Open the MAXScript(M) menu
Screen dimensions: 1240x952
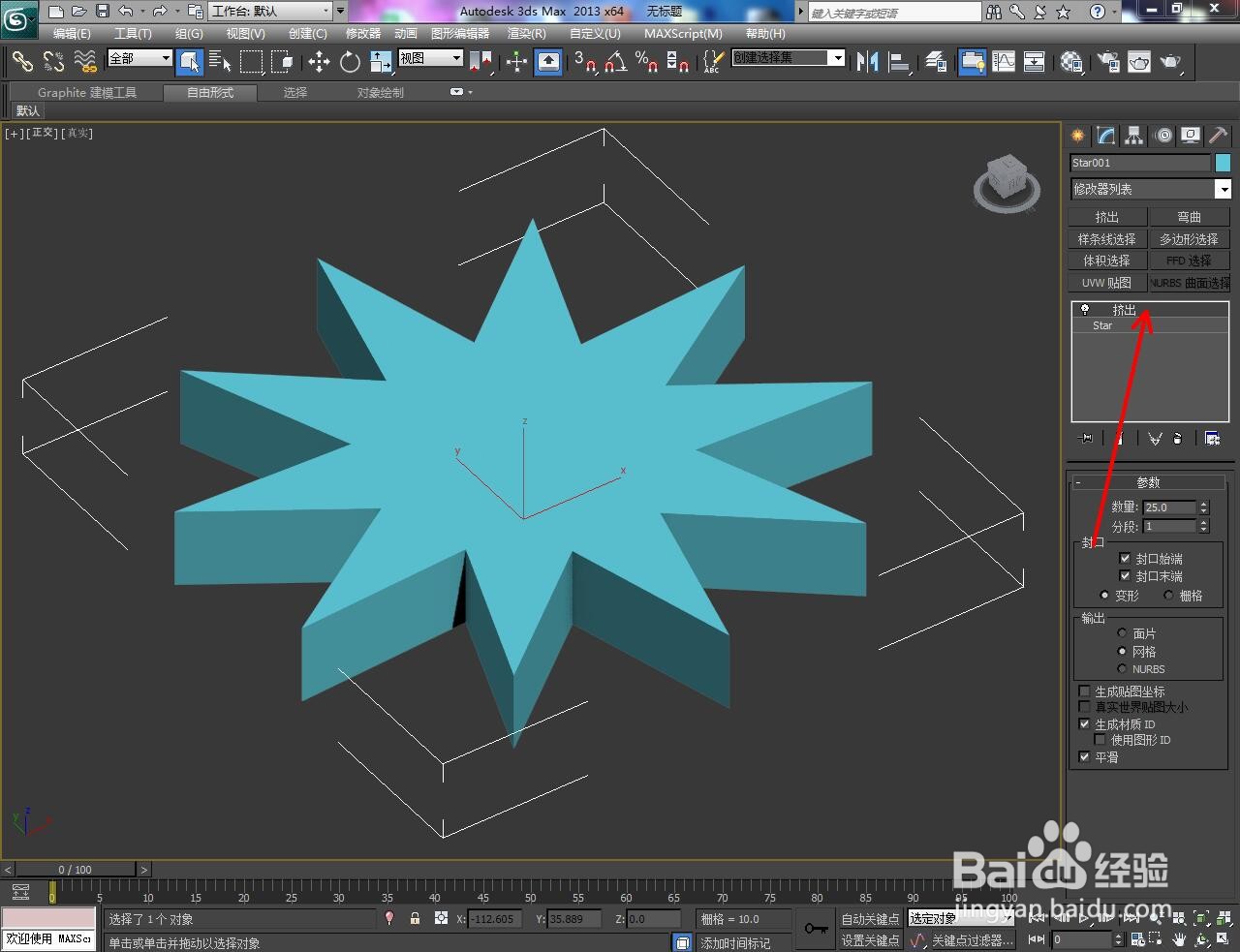point(683,33)
